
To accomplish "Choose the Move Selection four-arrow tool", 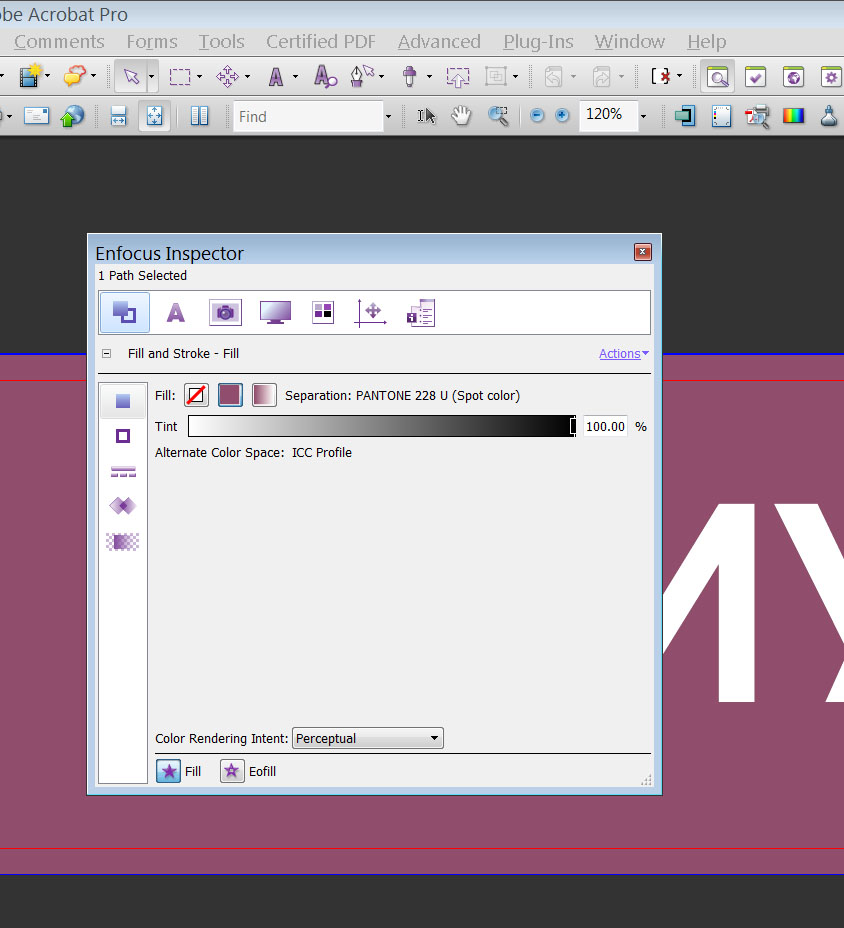I will point(227,76).
